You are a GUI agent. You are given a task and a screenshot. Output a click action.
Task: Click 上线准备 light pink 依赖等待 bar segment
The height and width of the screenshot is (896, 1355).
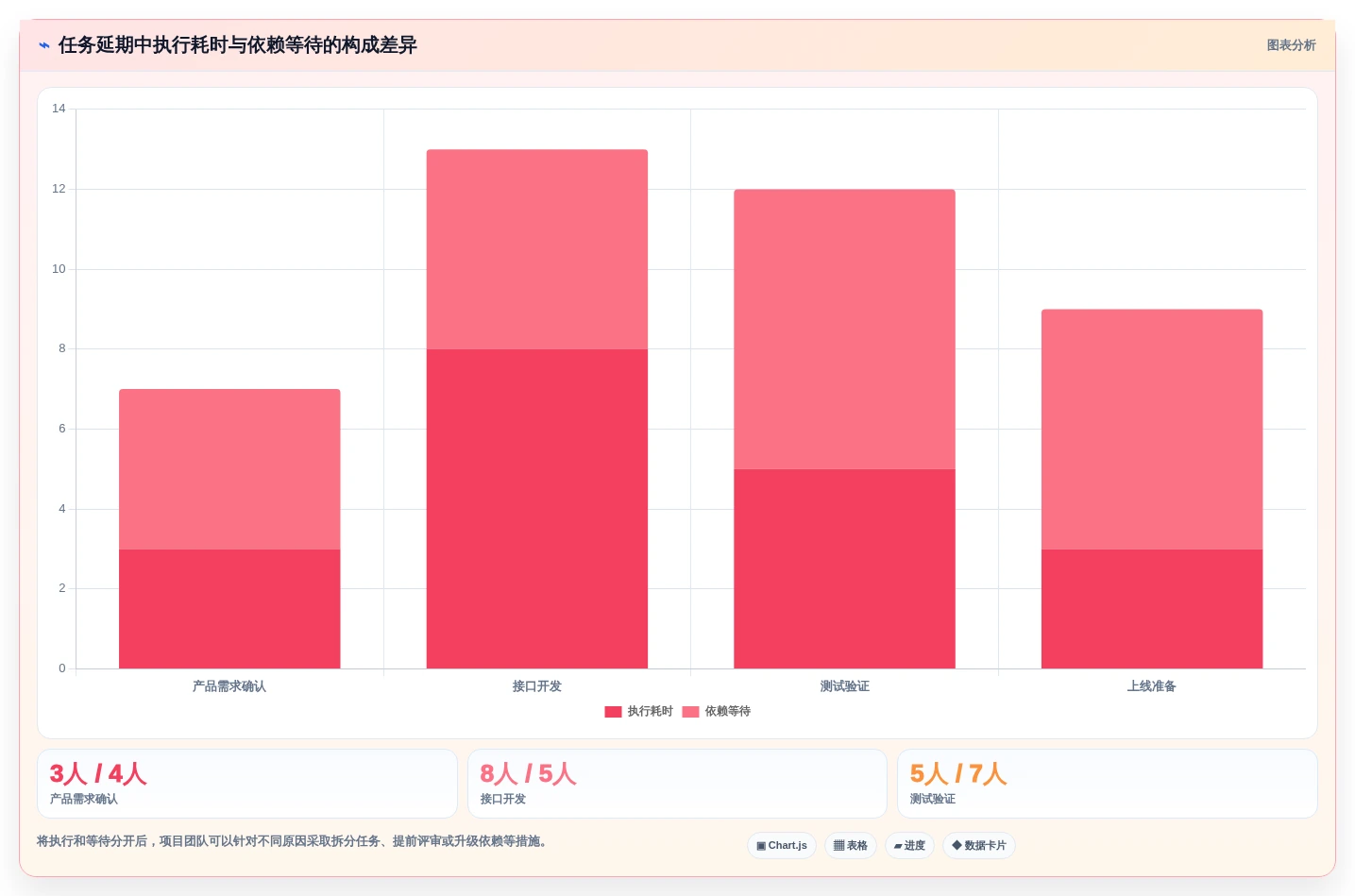tap(1152, 430)
